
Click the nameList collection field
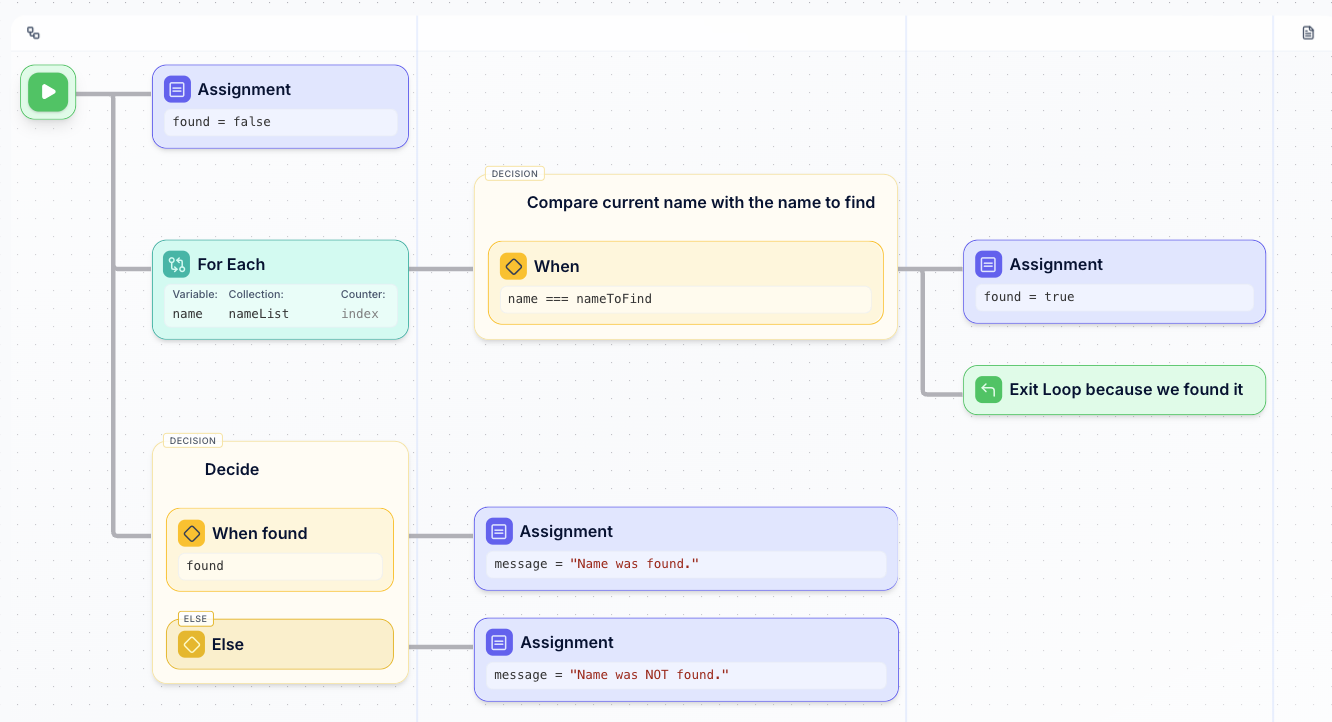tap(258, 313)
